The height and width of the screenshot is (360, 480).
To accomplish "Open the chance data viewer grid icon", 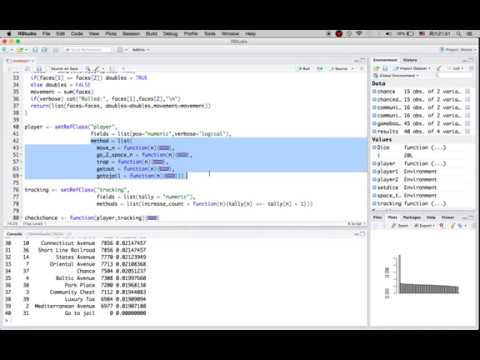I will pos(468,91).
